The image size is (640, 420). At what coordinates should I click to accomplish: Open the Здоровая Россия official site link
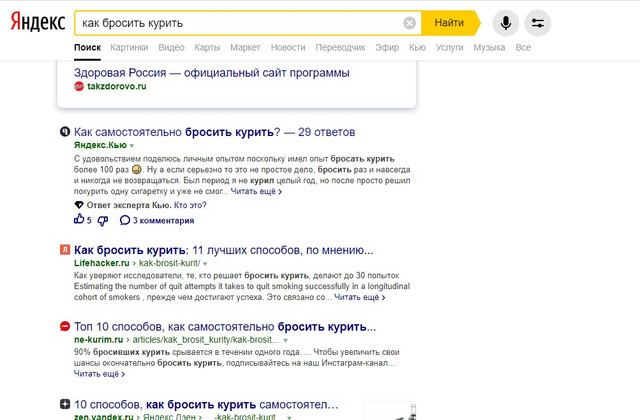(212, 72)
